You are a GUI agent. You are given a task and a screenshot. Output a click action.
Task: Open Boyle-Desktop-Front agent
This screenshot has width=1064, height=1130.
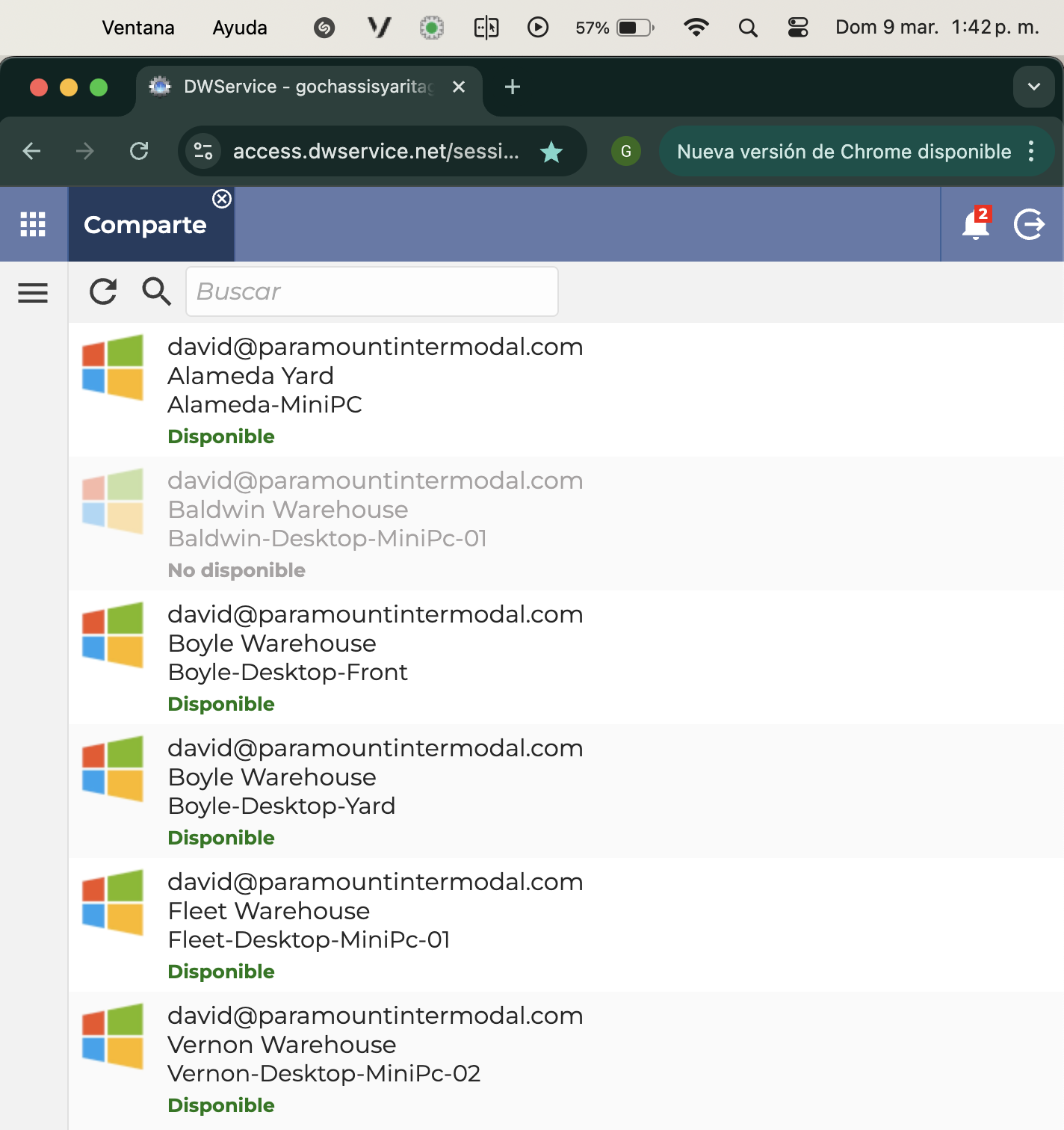pyautogui.click(x=566, y=658)
